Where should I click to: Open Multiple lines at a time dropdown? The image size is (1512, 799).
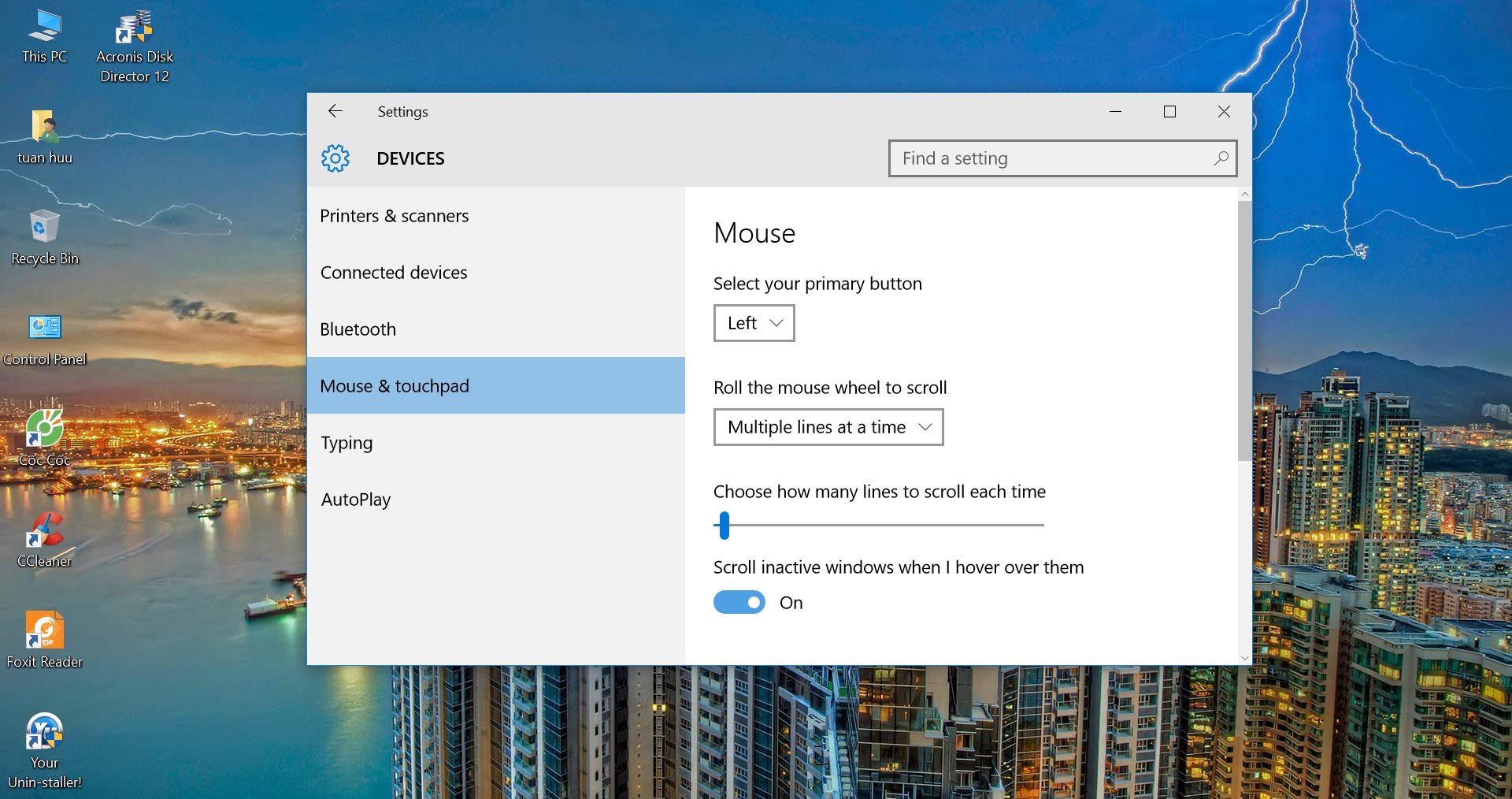pos(828,427)
